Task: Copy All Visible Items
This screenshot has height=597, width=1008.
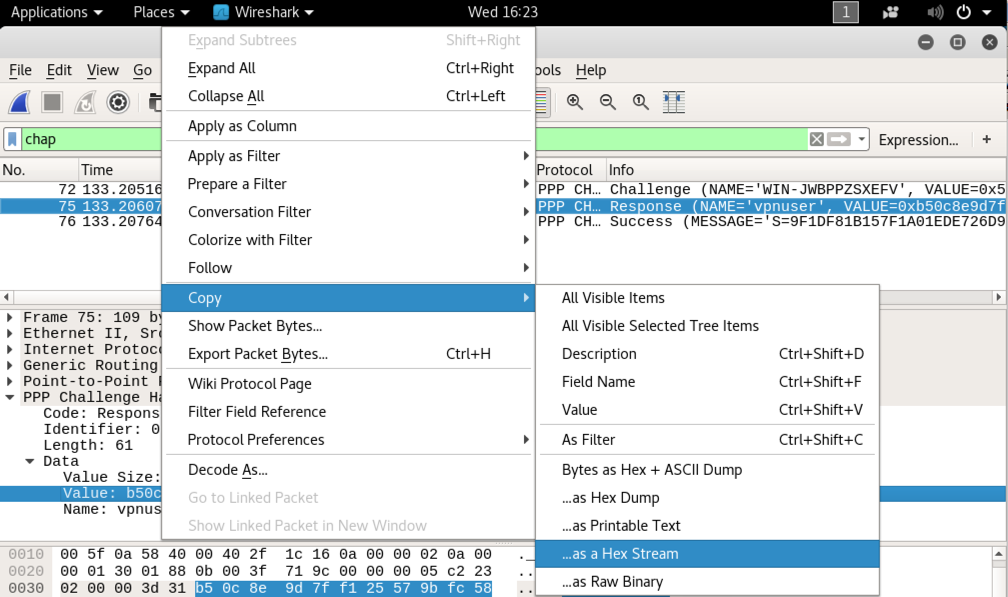Action: [707, 298]
